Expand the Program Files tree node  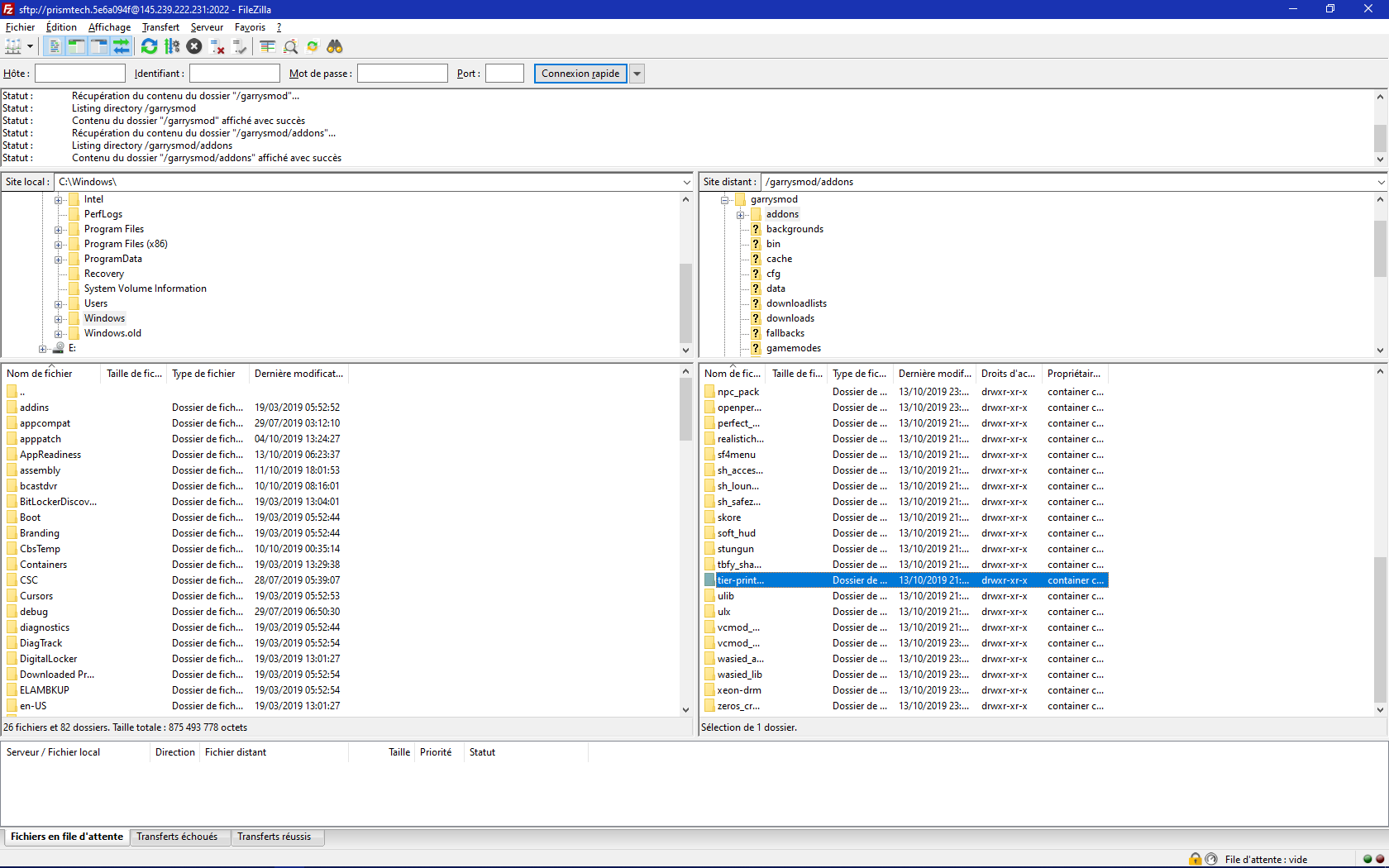click(x=59, y=230)
